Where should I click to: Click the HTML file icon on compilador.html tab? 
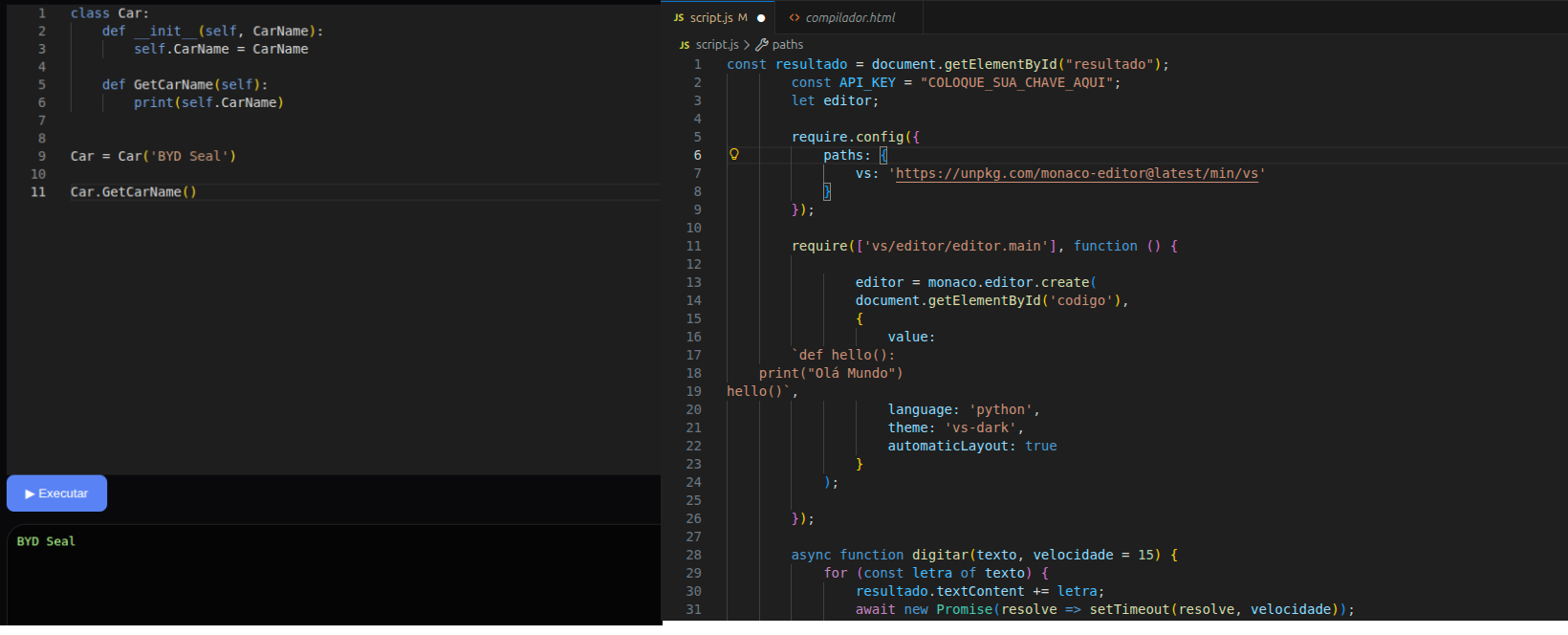pyautogui.click(x=795, y=17)
